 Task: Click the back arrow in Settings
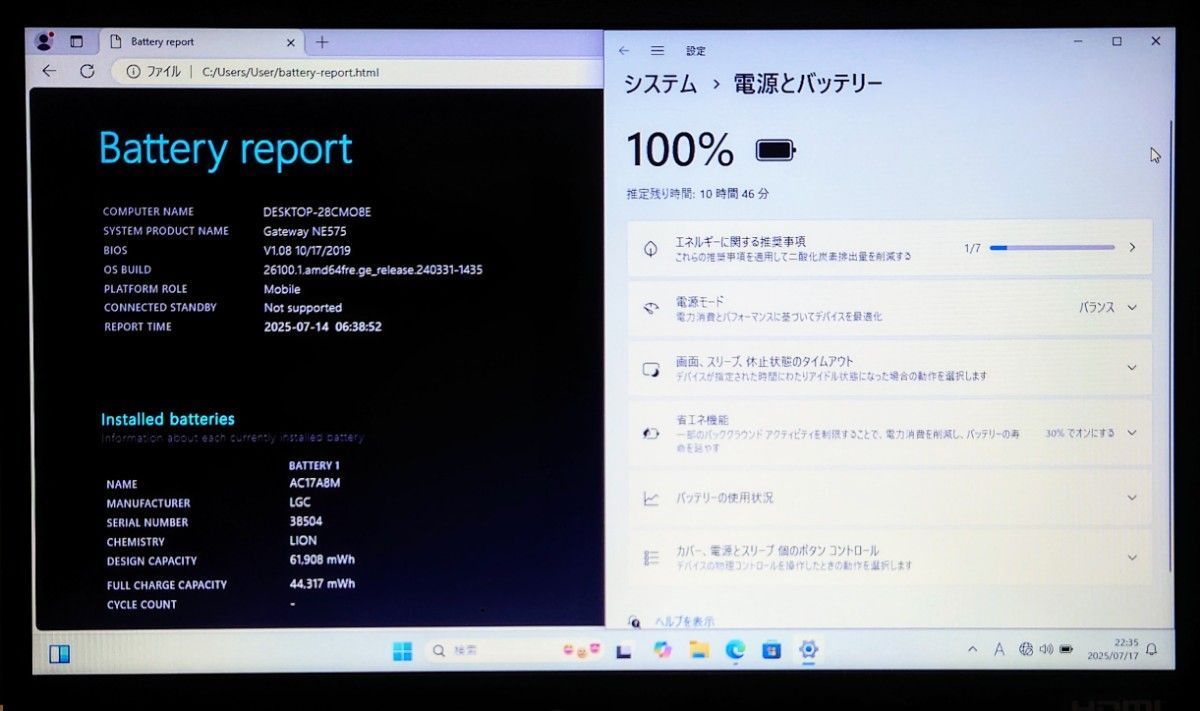(x=623, y=51)
